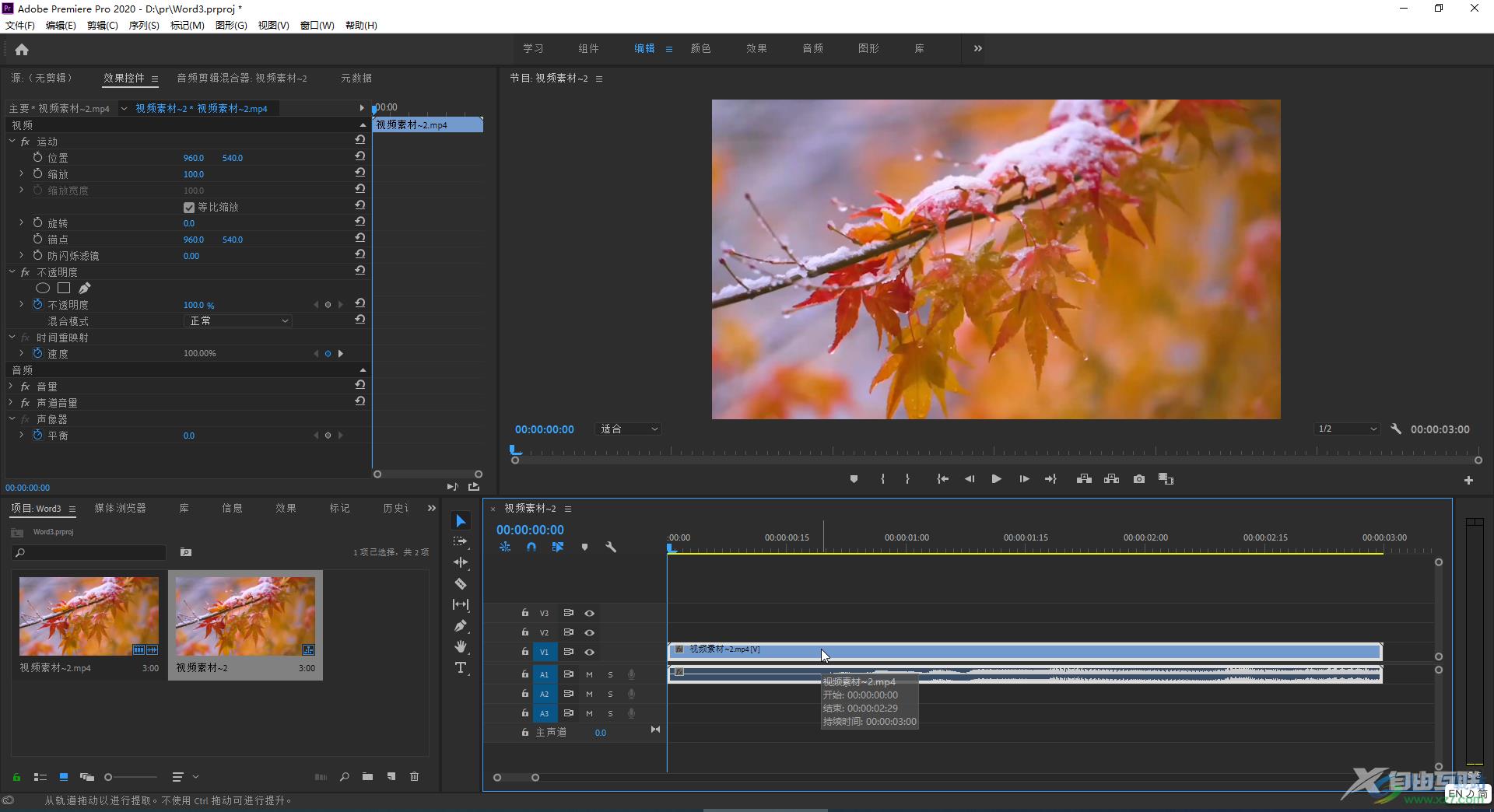
Task: Click Mark In button in Program monitor
Action: coord(882,479)
